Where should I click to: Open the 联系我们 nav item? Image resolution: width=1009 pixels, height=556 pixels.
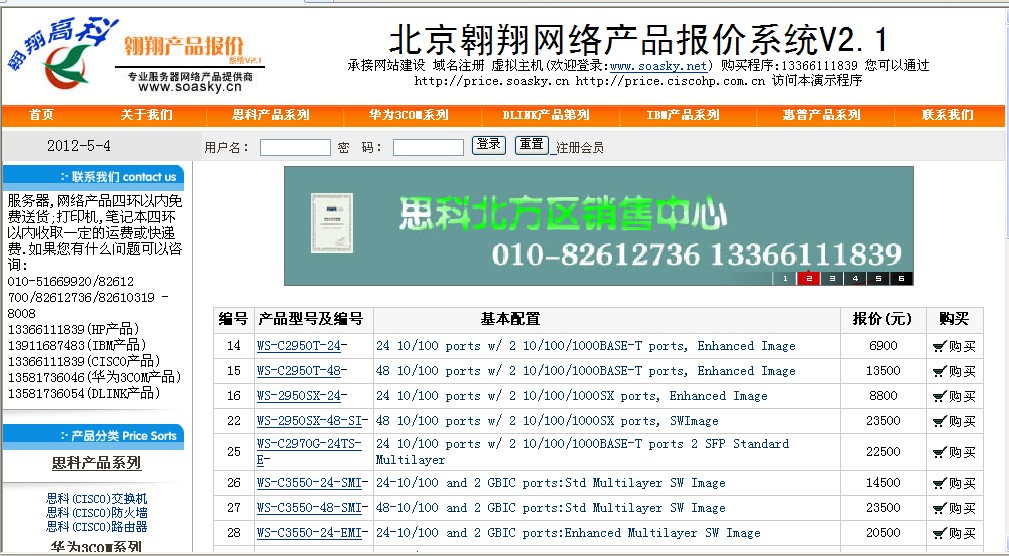(x=947, y=115)
